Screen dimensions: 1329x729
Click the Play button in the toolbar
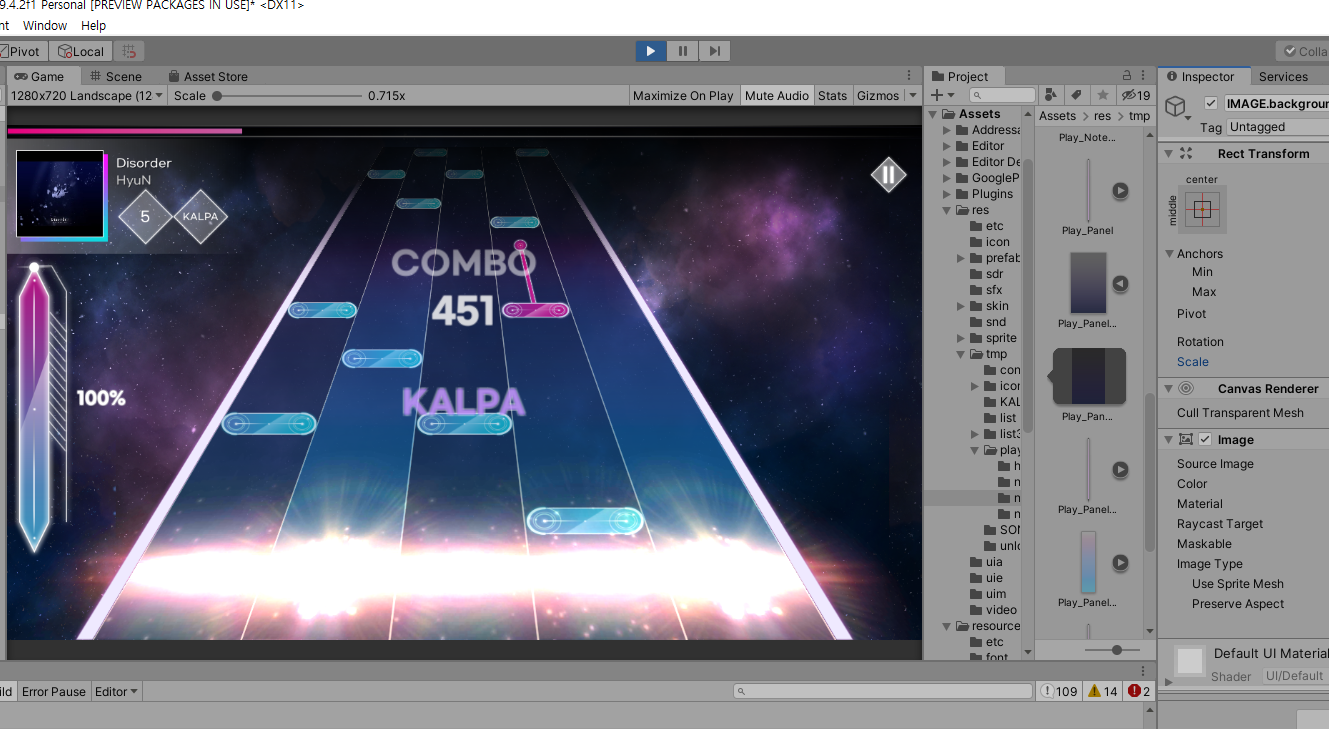650,51
